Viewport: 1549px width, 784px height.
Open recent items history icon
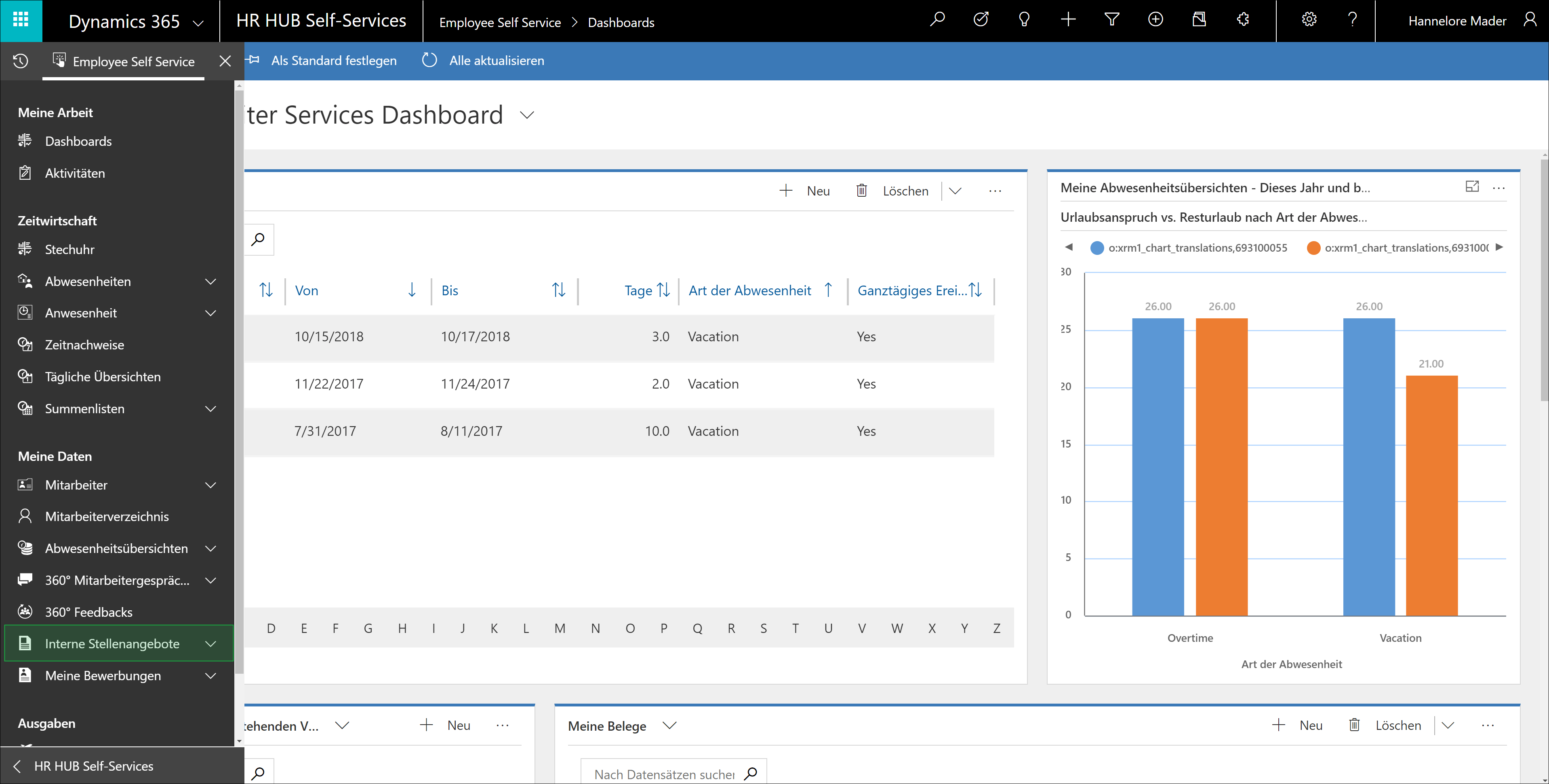click(21, 61)
